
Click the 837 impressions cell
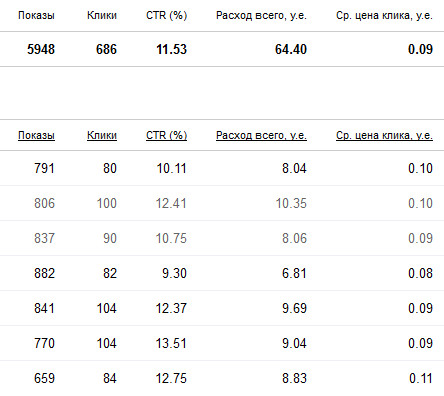coord(44,238)
